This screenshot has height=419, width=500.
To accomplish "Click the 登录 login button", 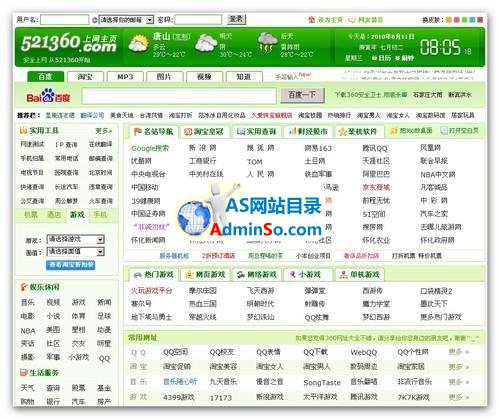I will point(236,20).
